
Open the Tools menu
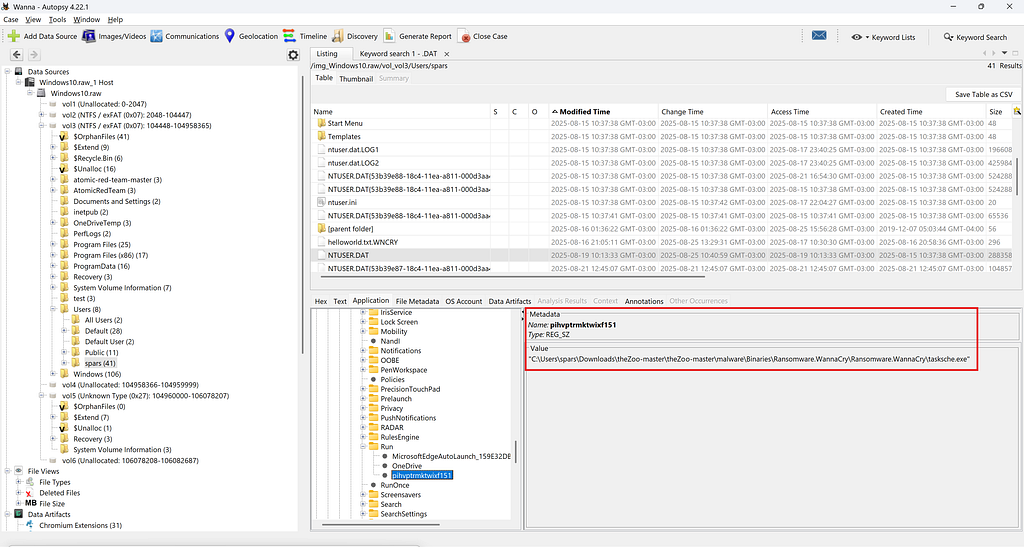[57, 20]
